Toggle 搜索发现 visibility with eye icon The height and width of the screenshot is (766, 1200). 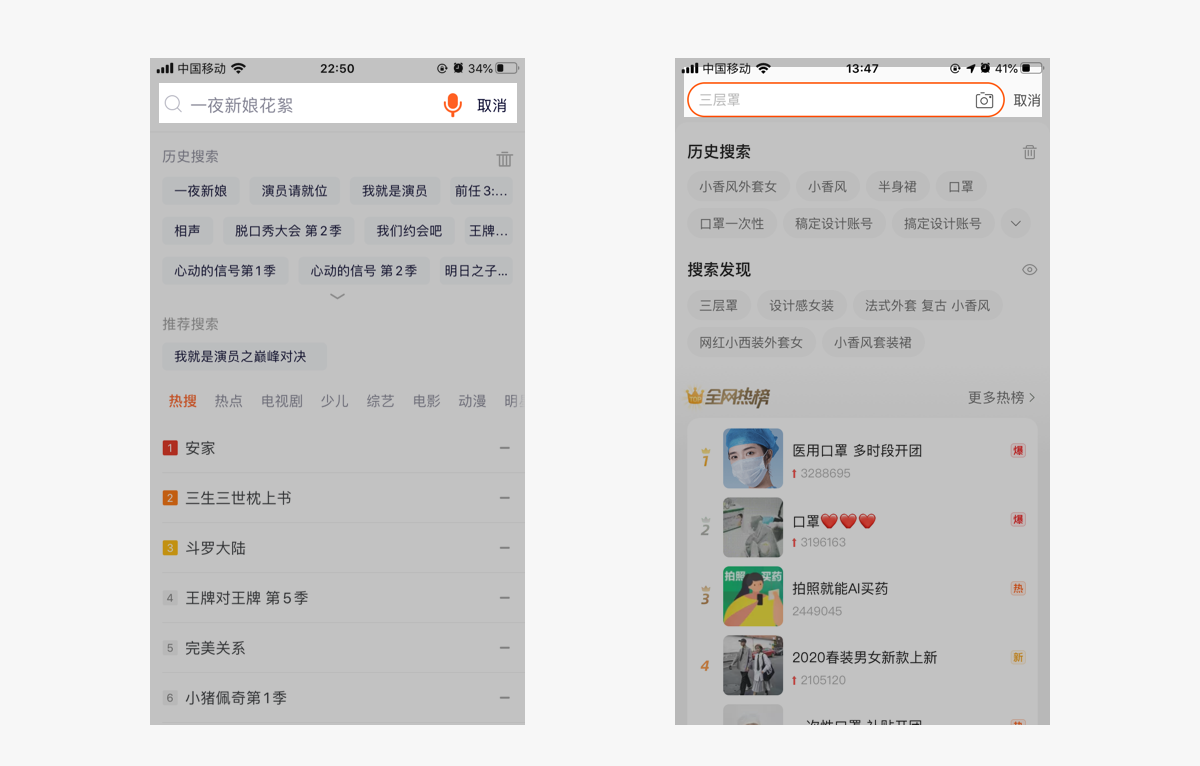1029,270
